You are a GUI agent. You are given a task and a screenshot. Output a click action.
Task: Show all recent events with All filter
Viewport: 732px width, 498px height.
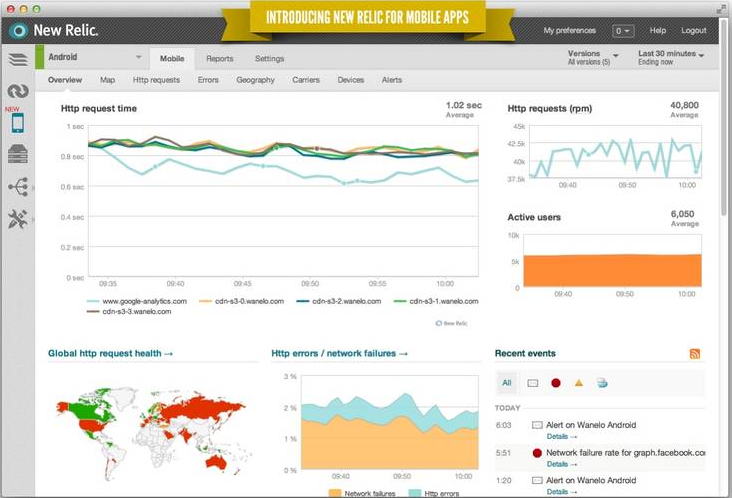coord(507,383)
